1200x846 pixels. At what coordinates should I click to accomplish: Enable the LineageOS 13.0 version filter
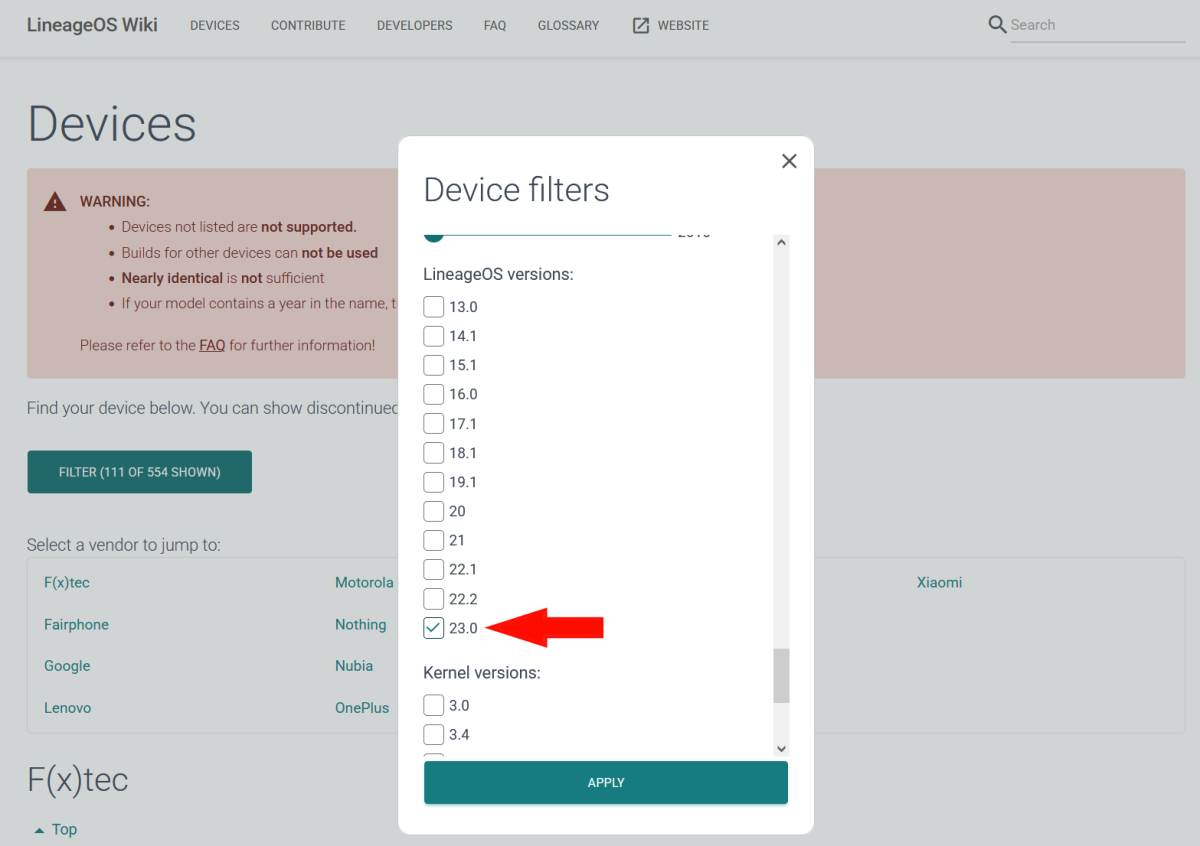pyautogui.click(x=433, y=307)
